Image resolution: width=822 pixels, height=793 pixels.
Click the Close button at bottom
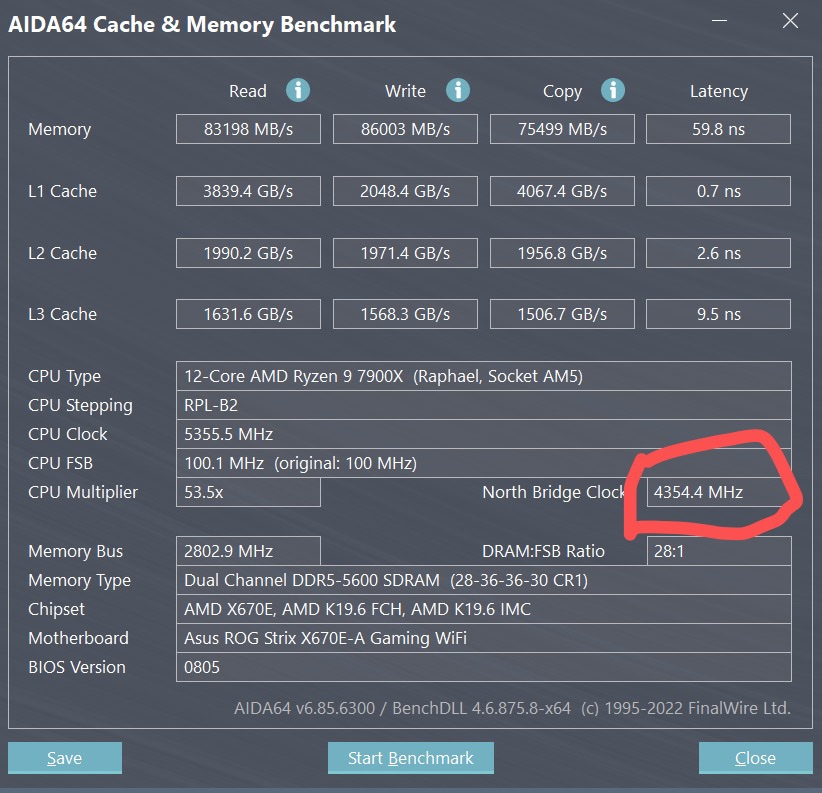755,758
